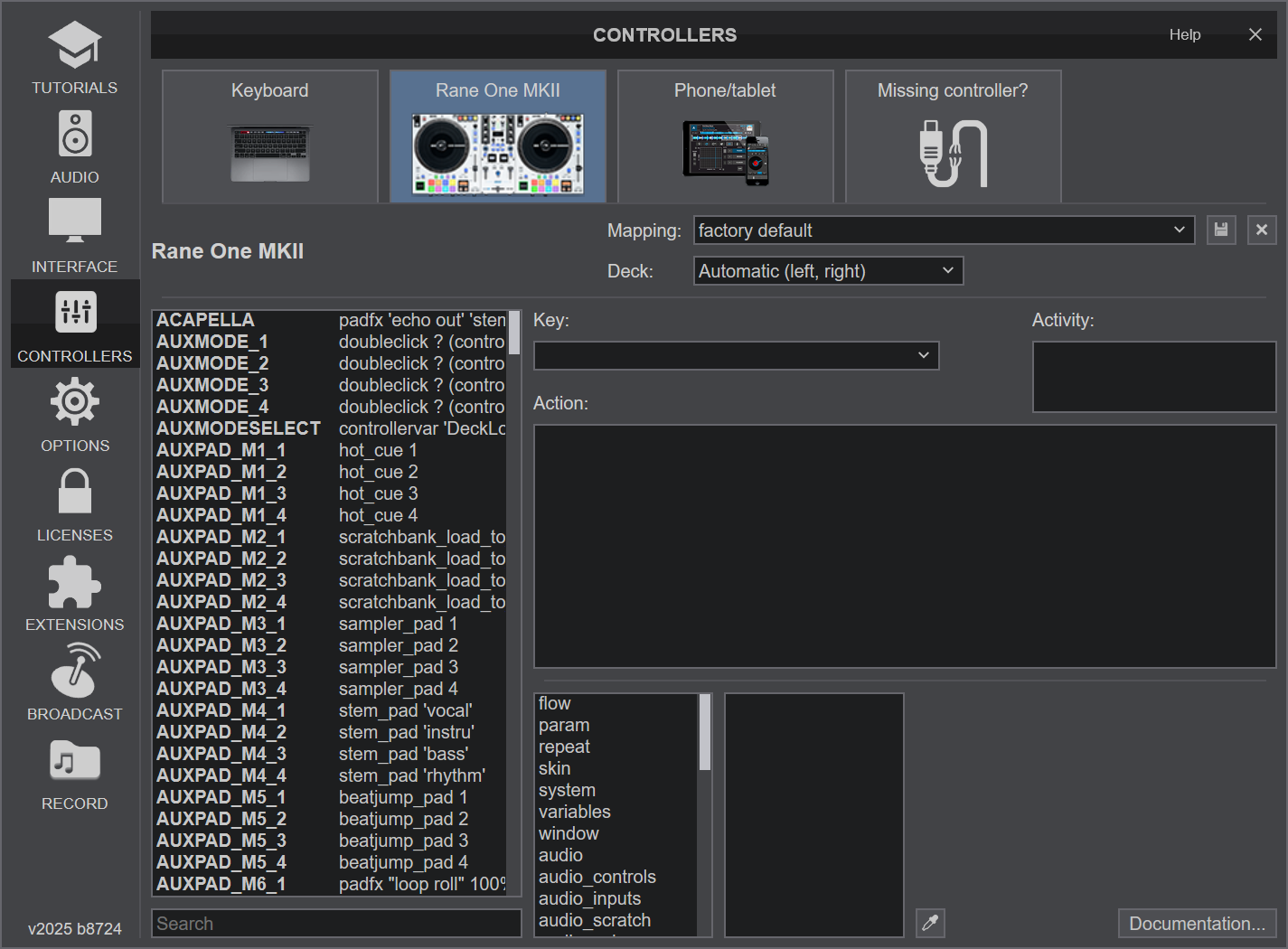Select the flow action category
The height and width of the screenshot is (949, 1288).
(616, 703)
